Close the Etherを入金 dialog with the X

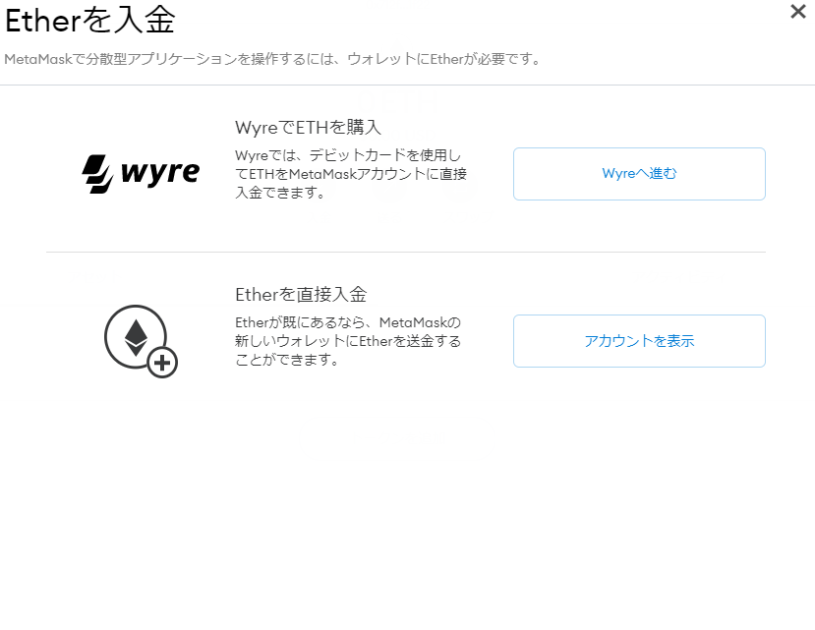(x=798, y=11)
